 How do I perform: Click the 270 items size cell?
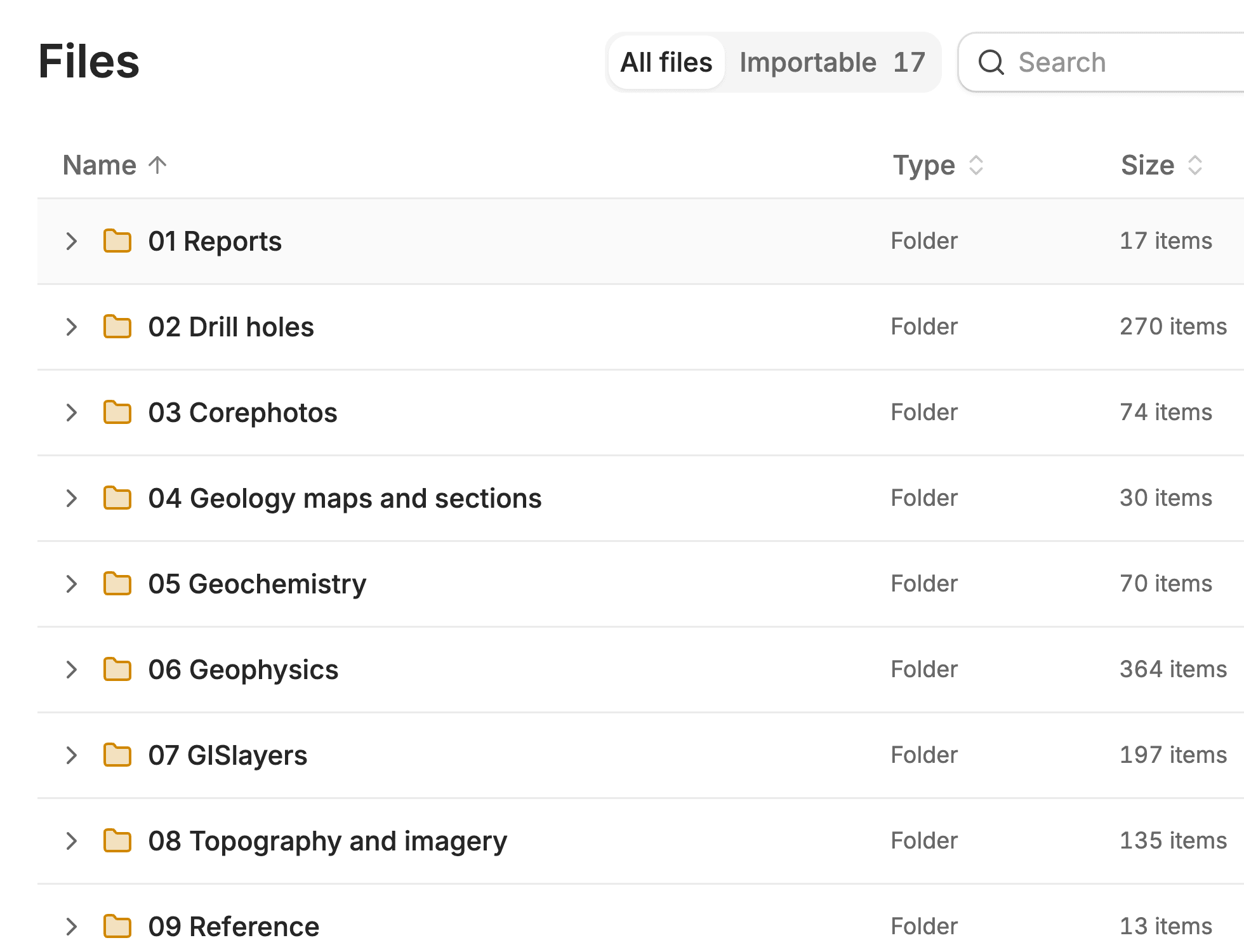(x=1174, y=327)
